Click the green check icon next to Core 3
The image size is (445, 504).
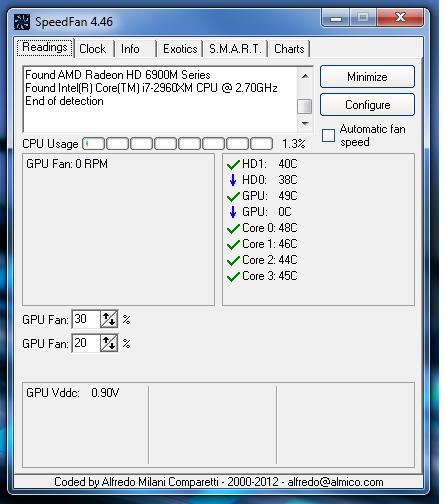233,276
